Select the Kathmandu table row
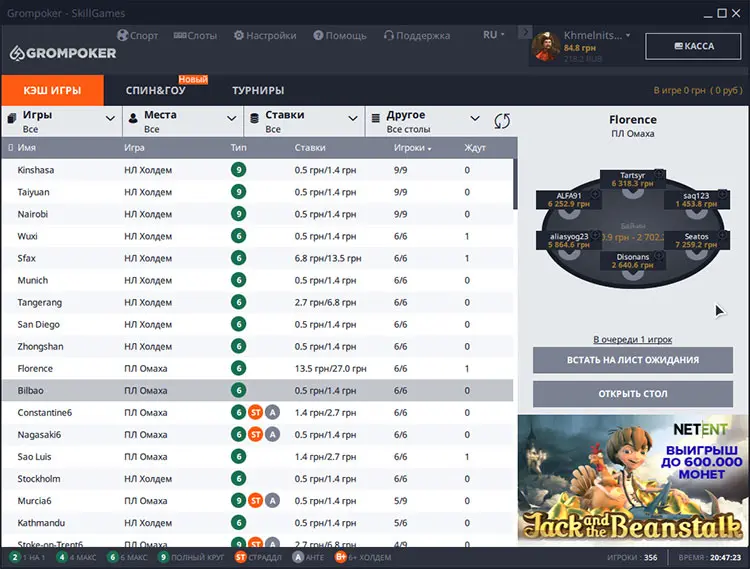 pyautogui.click(x=257, y=523)
